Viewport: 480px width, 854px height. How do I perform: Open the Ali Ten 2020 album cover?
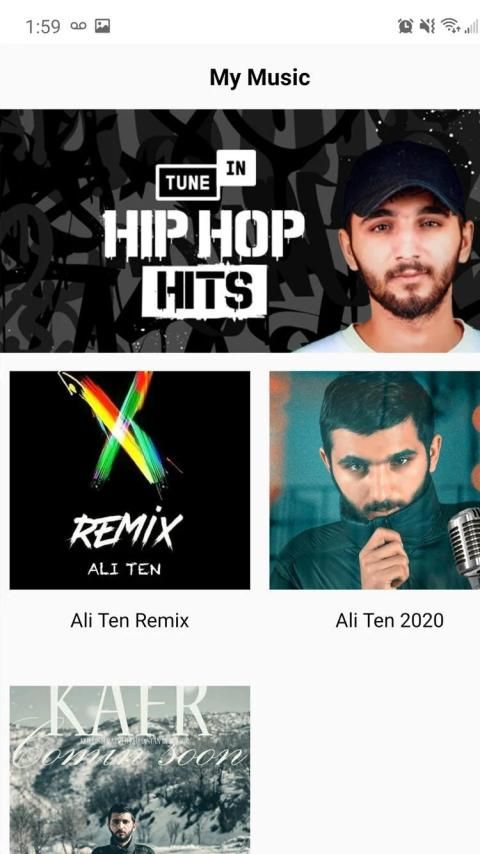375,480
